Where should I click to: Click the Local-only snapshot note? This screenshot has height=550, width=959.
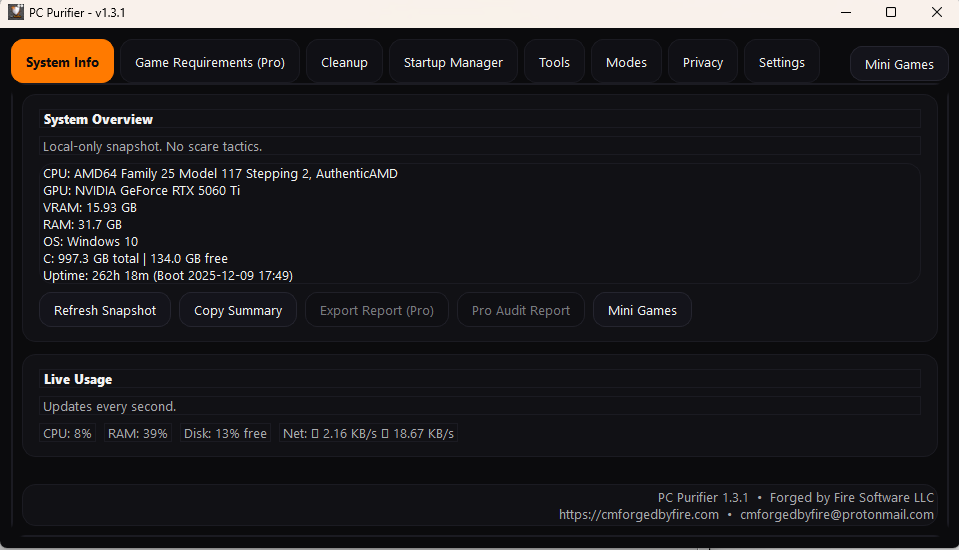click(152, 146)
